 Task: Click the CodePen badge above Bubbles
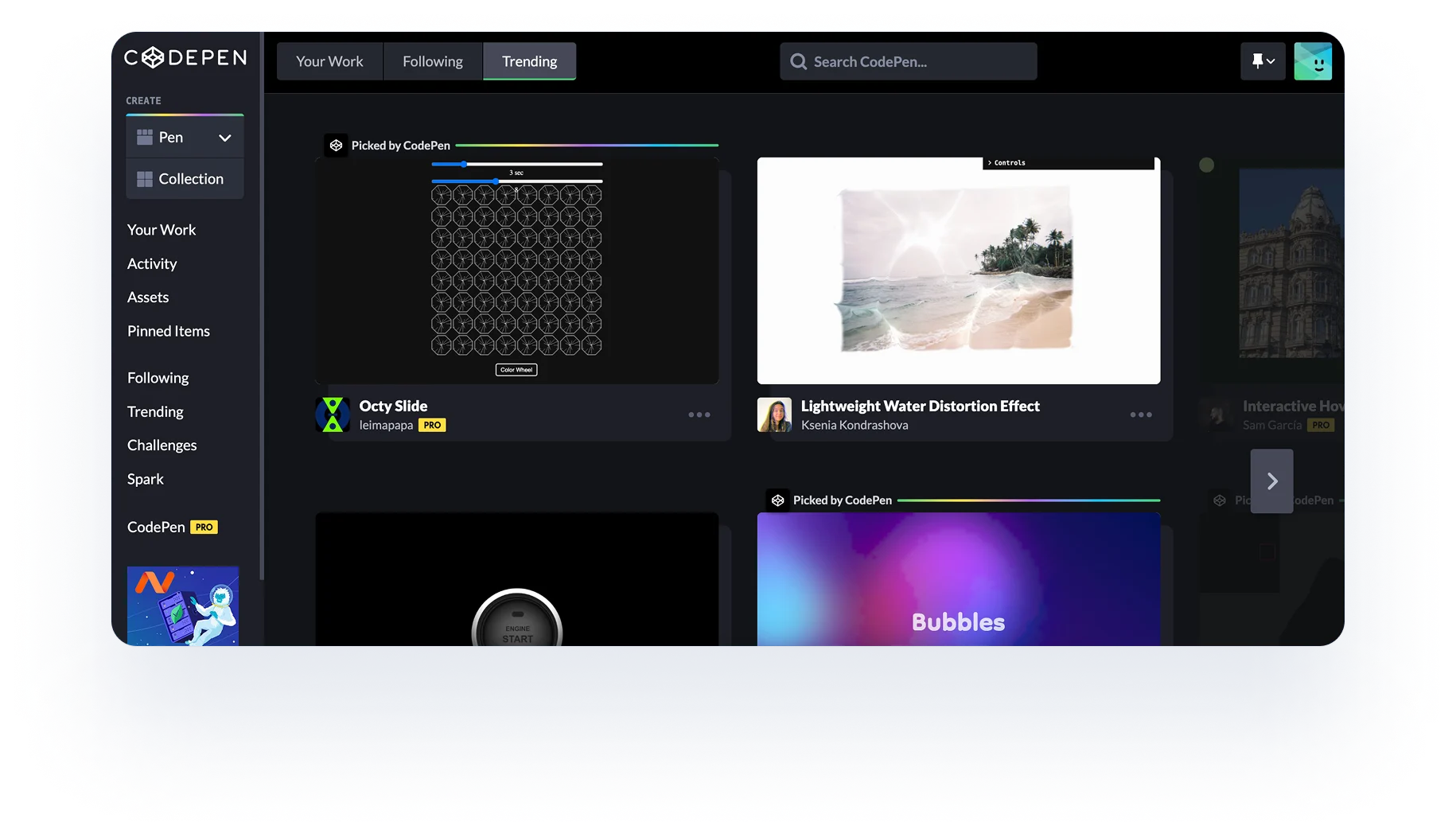[777, 500]
